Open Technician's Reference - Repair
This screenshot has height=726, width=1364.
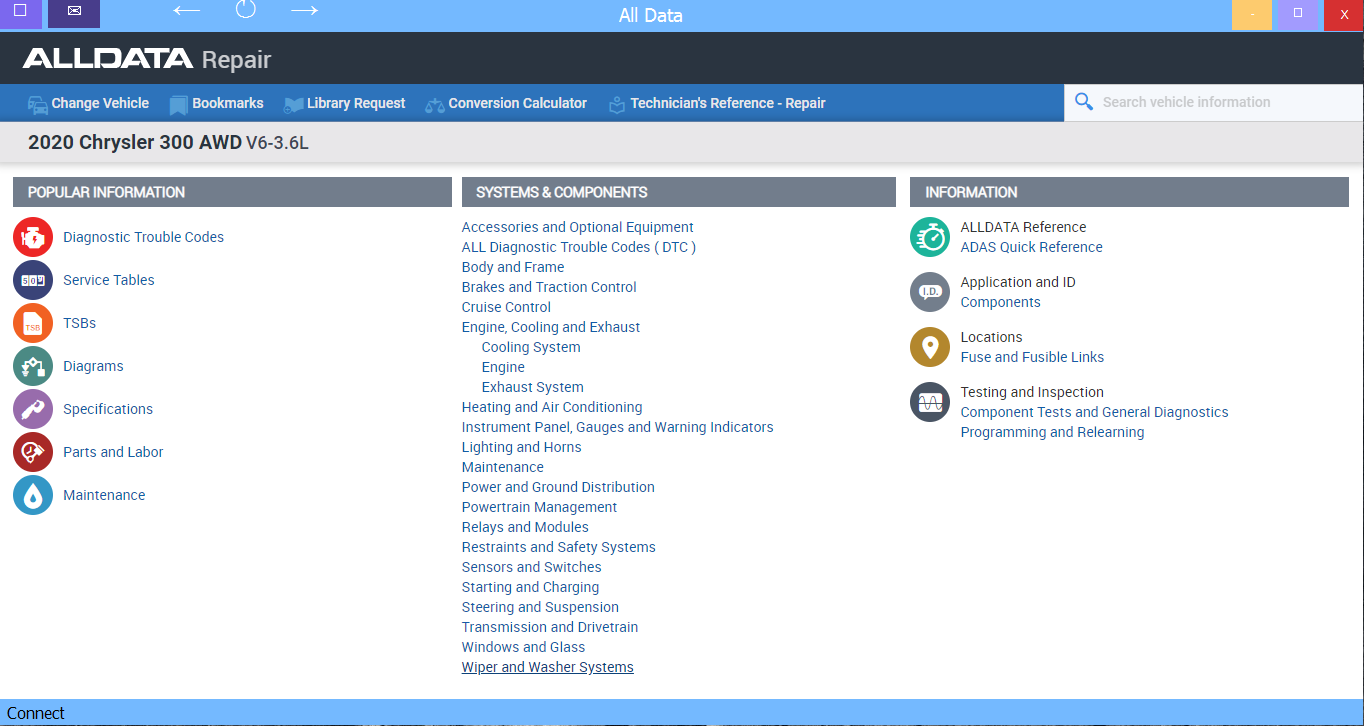(x=716, y=103)
